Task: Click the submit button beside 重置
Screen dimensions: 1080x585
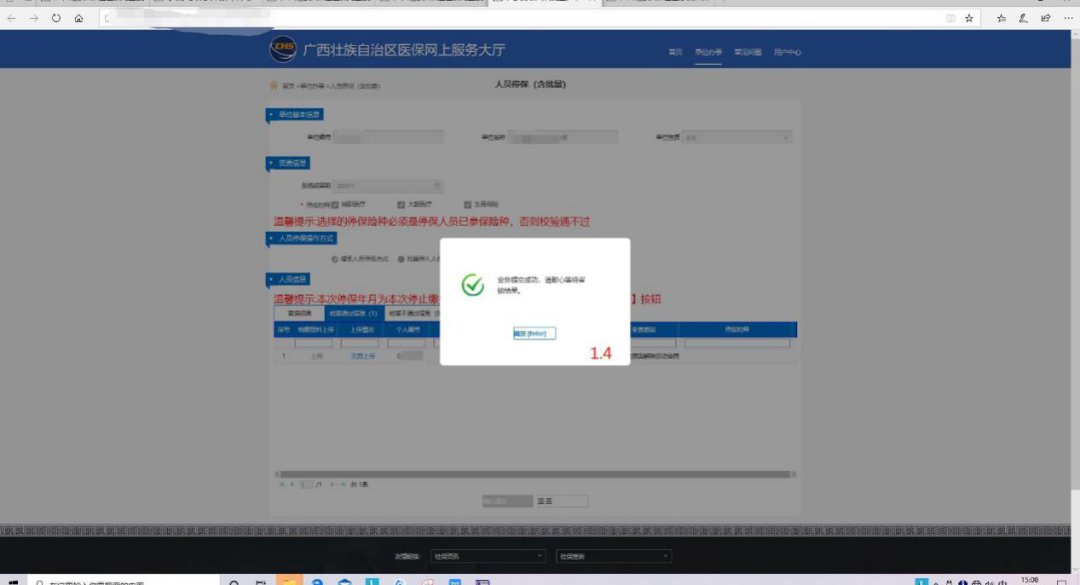Action: (x=508, y=501)
